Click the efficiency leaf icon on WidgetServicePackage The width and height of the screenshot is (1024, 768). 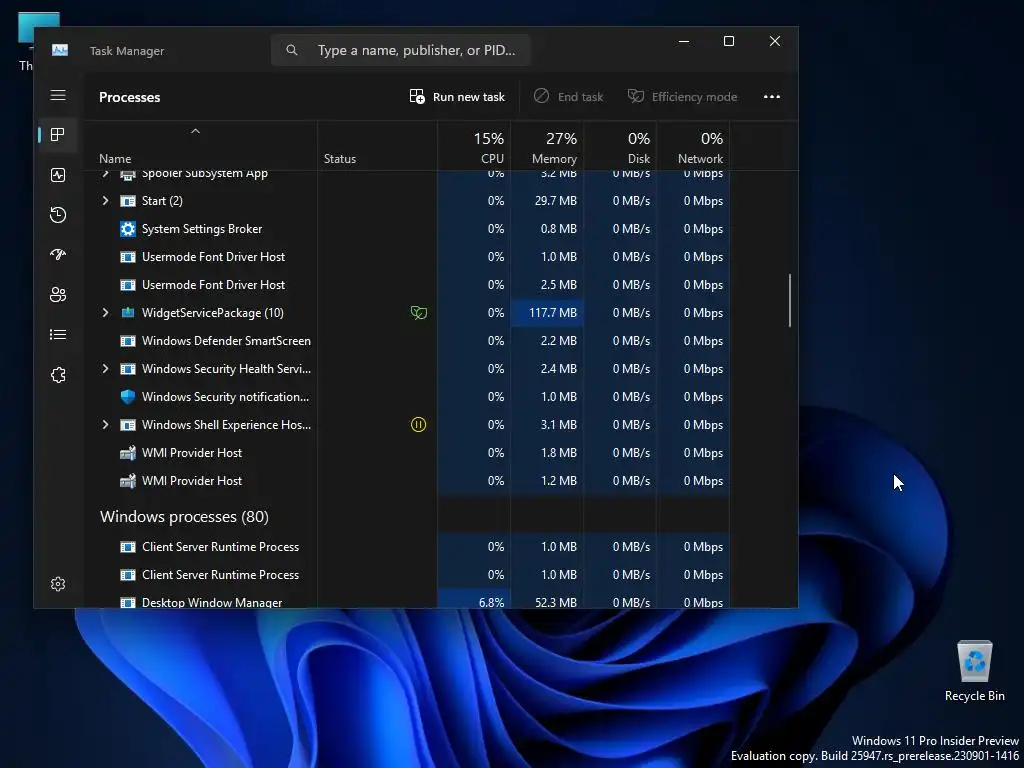pyautogui.click(x=419, y=313)
